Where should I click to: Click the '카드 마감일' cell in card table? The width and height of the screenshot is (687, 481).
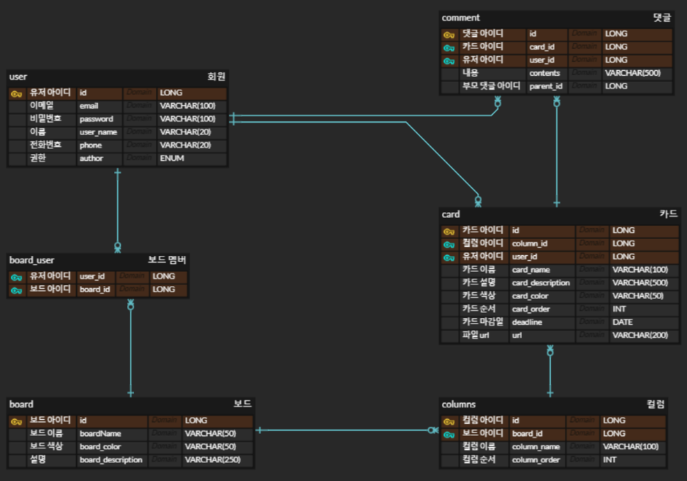click(483, 322)
